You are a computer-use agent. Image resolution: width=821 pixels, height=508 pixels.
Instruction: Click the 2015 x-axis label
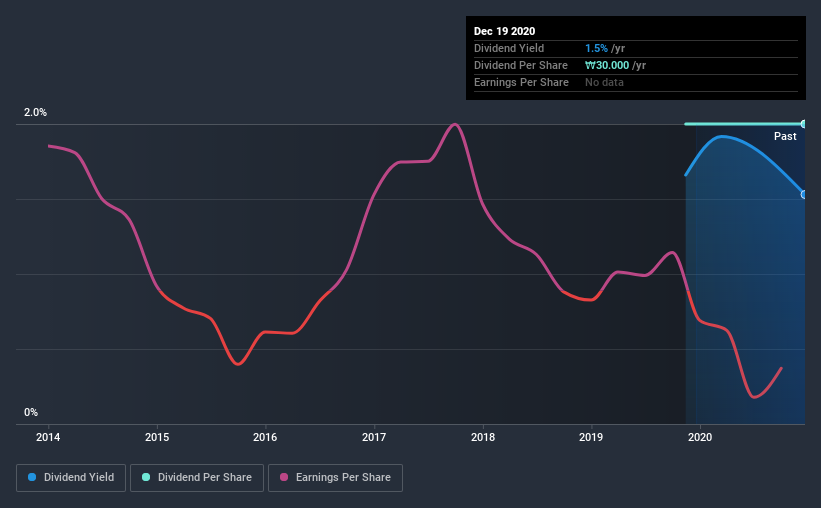coord(157,437)
